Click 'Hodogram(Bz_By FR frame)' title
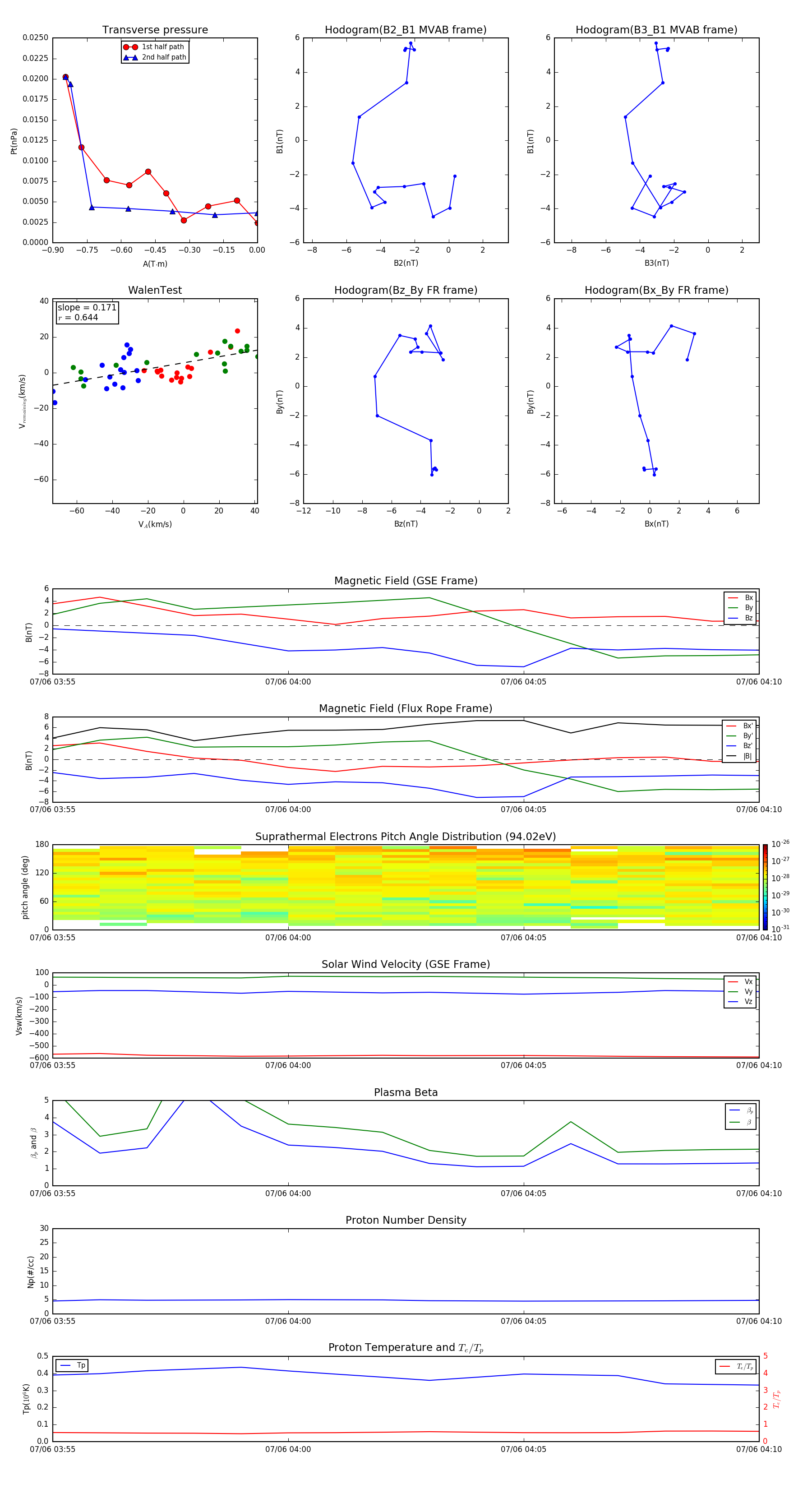The width and height of the screenshot is (812, 1489). click(x=406, y=290)
